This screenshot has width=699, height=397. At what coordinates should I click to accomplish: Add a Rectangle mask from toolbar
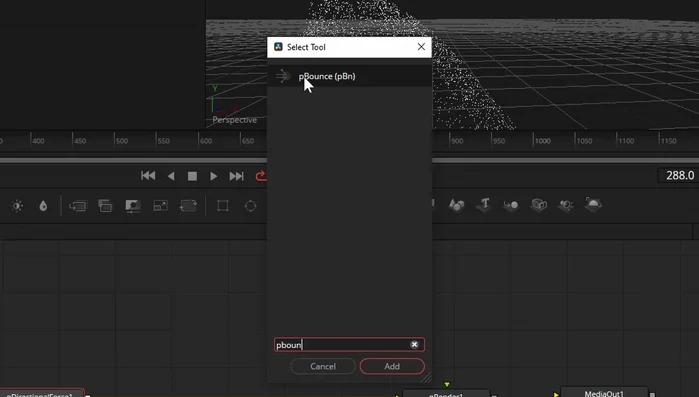coord(223,206)
